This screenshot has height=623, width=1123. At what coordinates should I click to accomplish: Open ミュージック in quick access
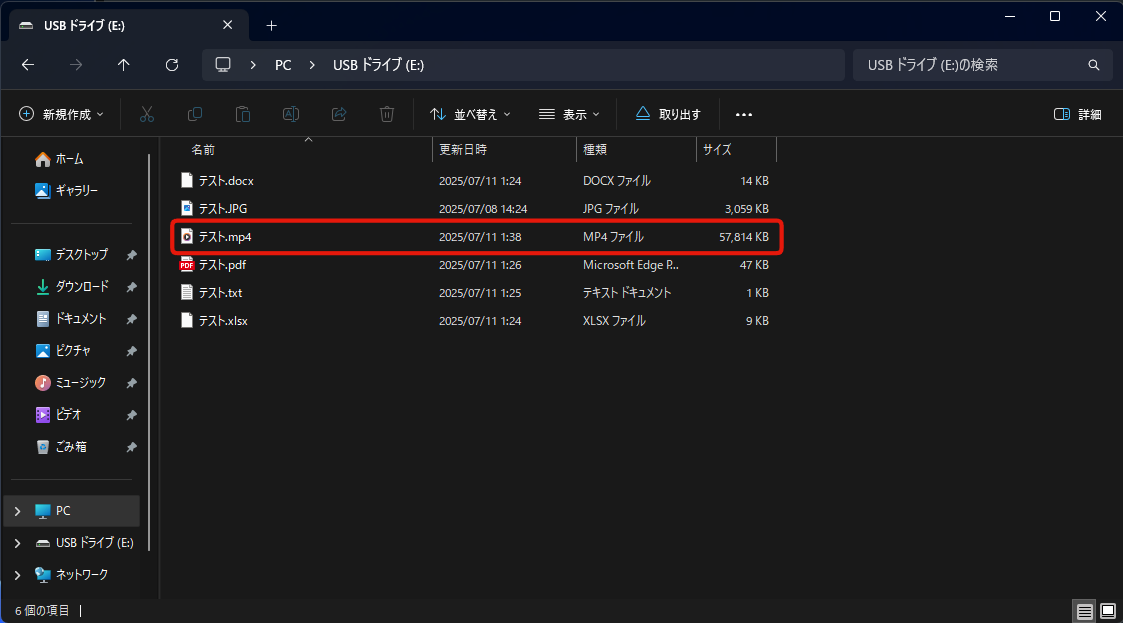pyautogui.click(x=70, y=382)
